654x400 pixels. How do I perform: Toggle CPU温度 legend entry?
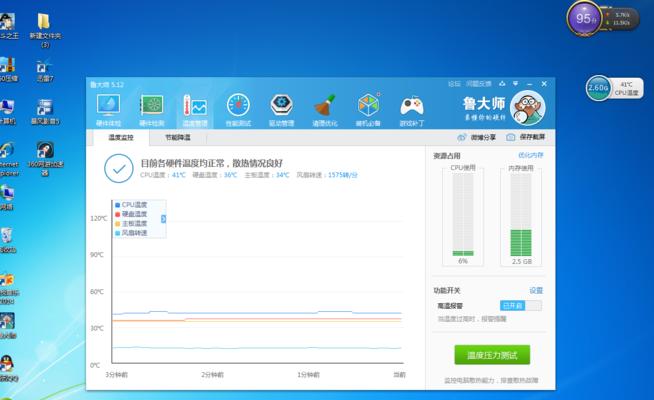click(x=131, y=205)
